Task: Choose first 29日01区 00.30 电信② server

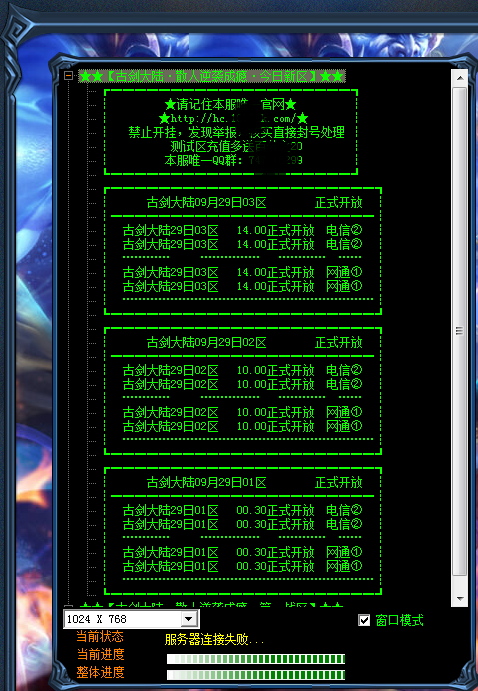Action: click(x=242, y=510)
